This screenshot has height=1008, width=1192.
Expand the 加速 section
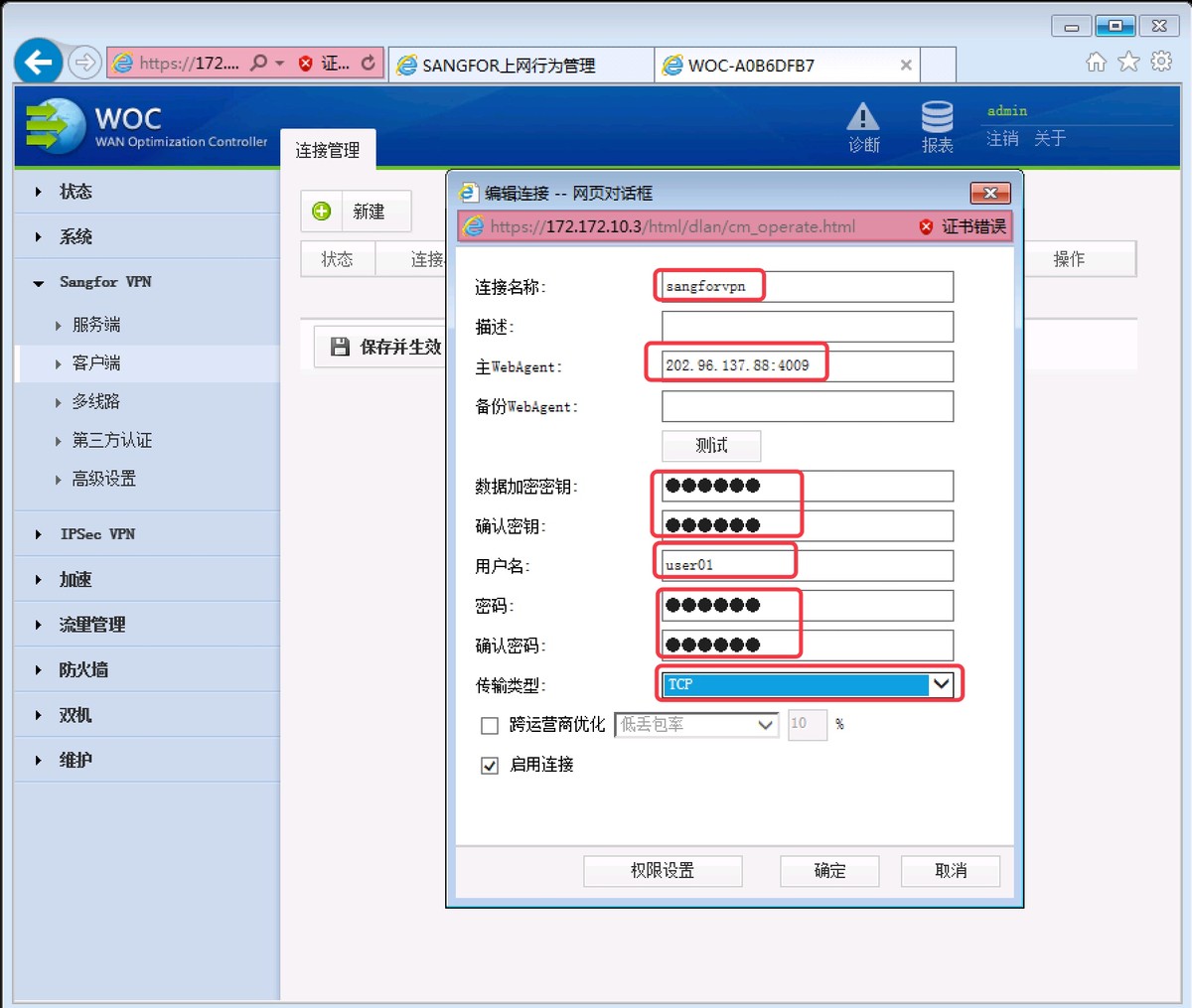147,579
